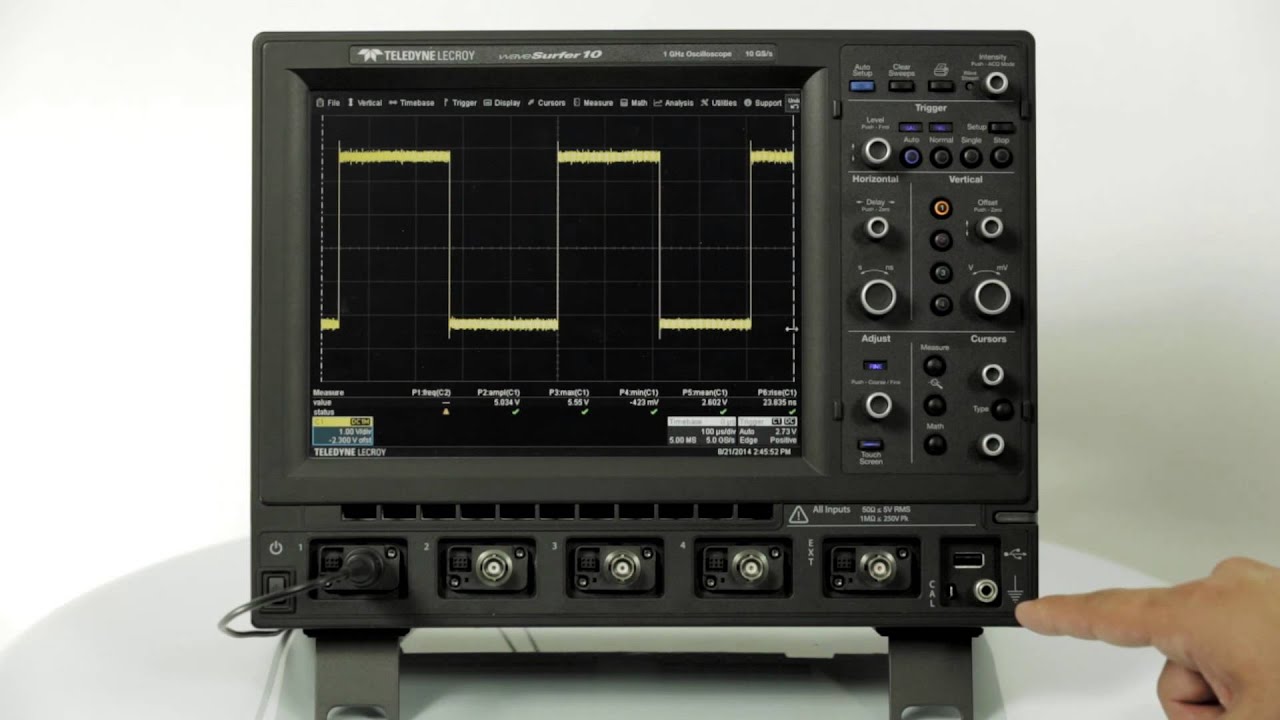Select the P3:max(C1) measurement
The height and width of the screenshot is (720, 1280).
pos(568,393)
